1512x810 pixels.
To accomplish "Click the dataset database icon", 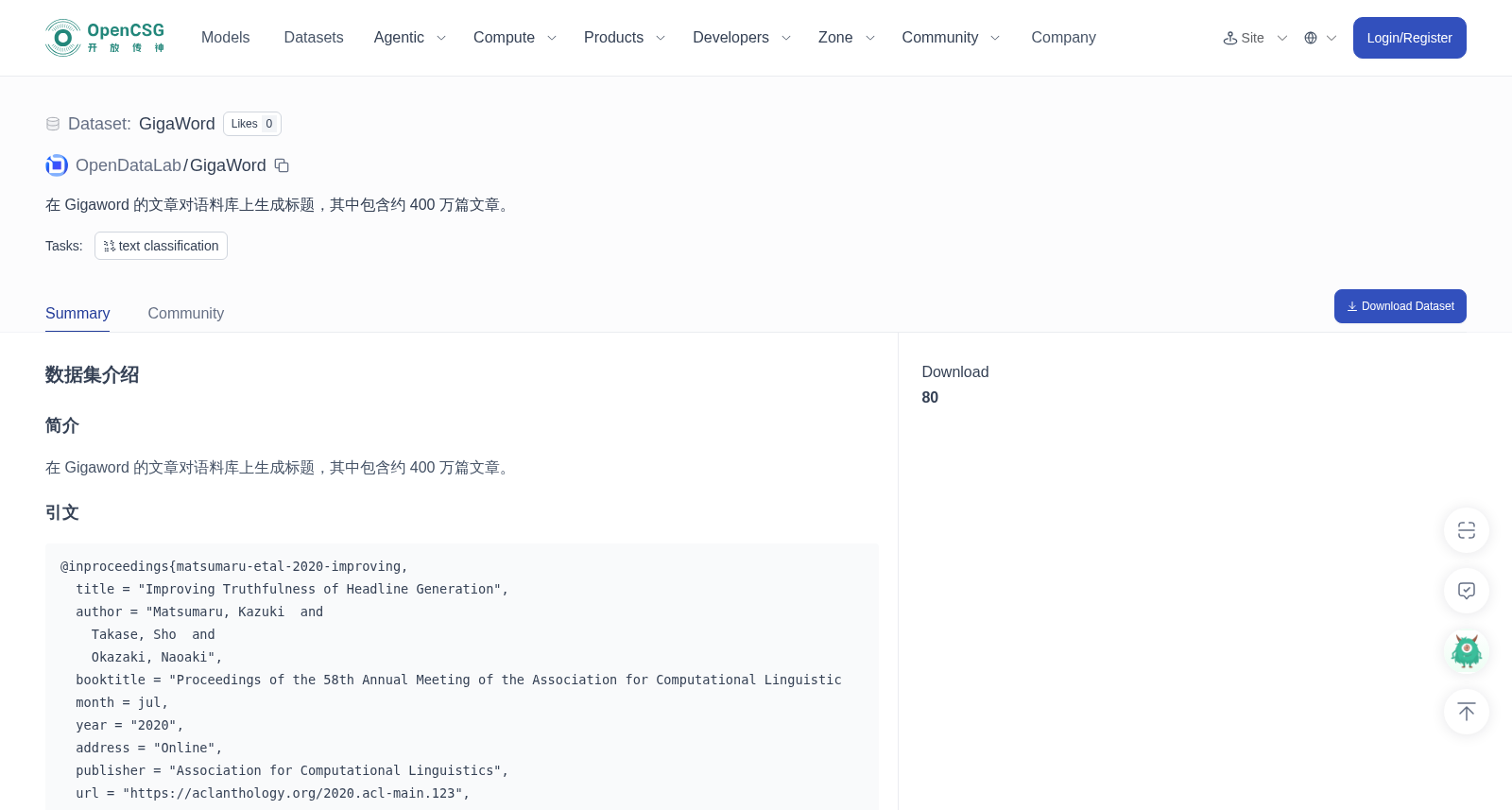I will click(x=53, y=124).
